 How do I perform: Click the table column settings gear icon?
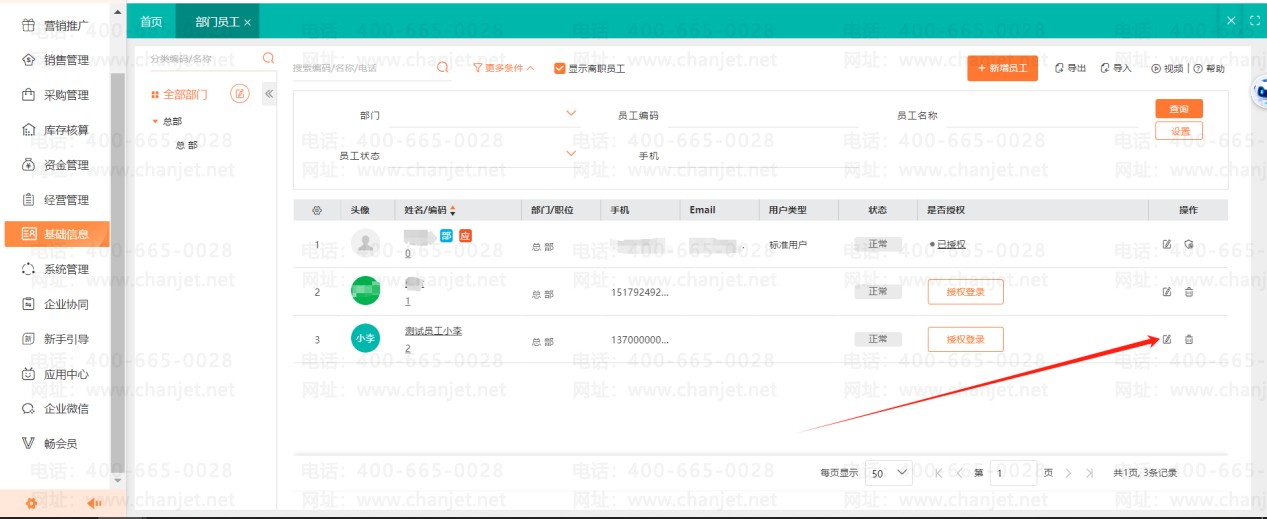point(317,210)
